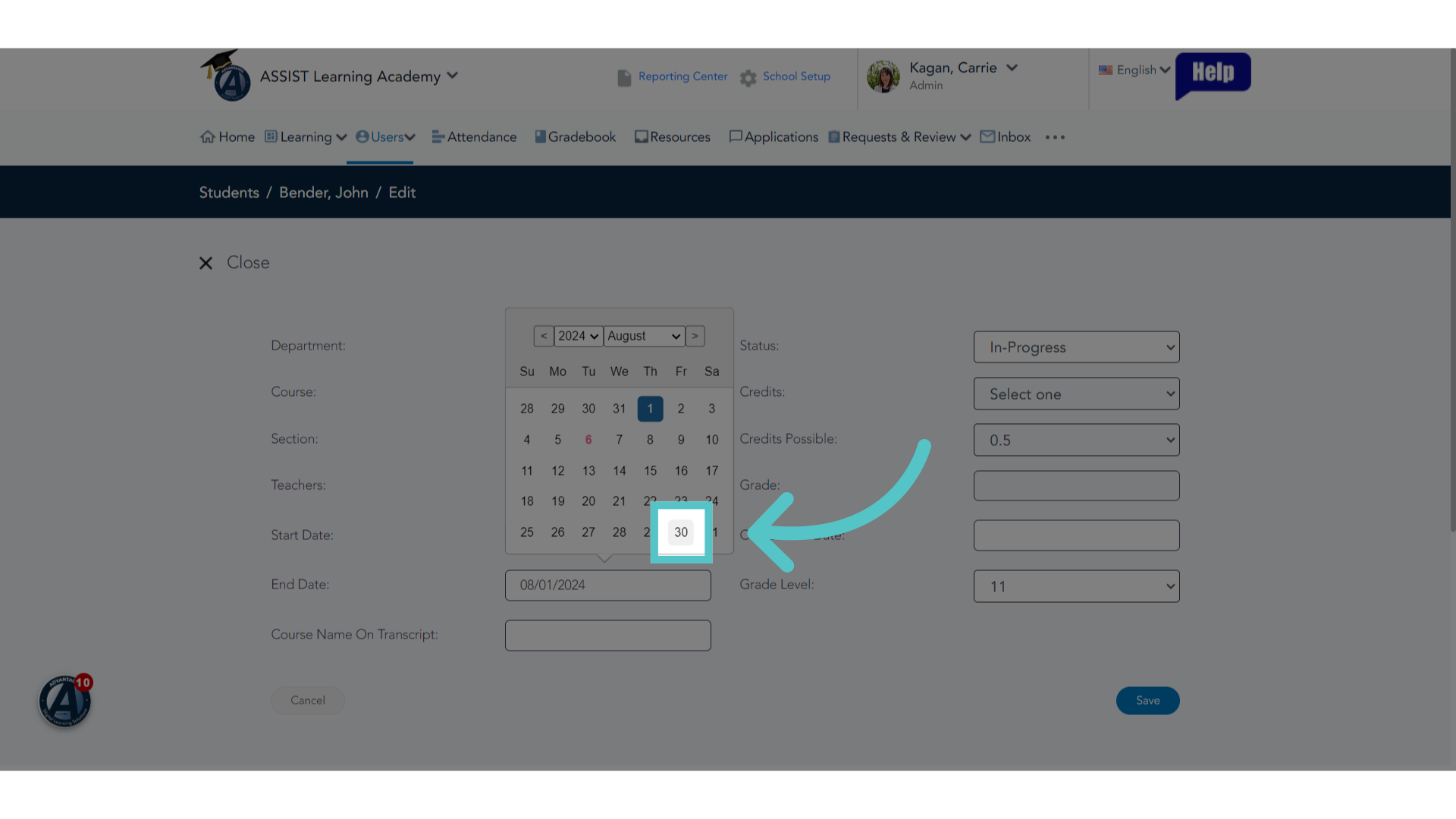Click the Applications icon
This screenshot has width=1456, height=819.
click(736, 136)
